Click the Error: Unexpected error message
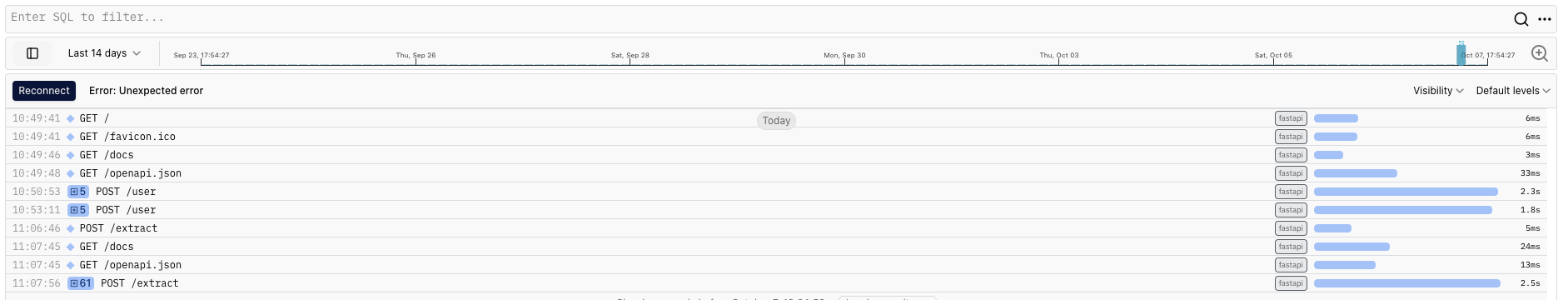 click(146, 91)
